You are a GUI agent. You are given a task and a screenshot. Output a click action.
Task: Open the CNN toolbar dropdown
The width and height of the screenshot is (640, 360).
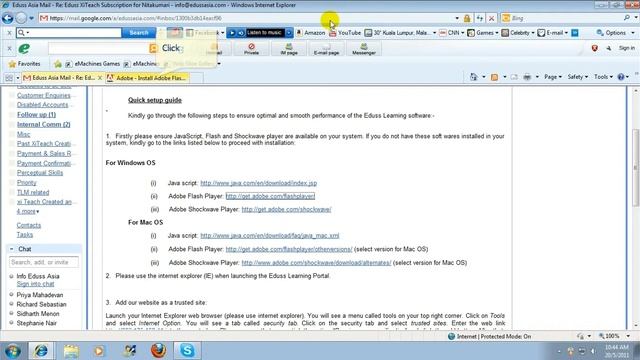click(x=462, y=33)
